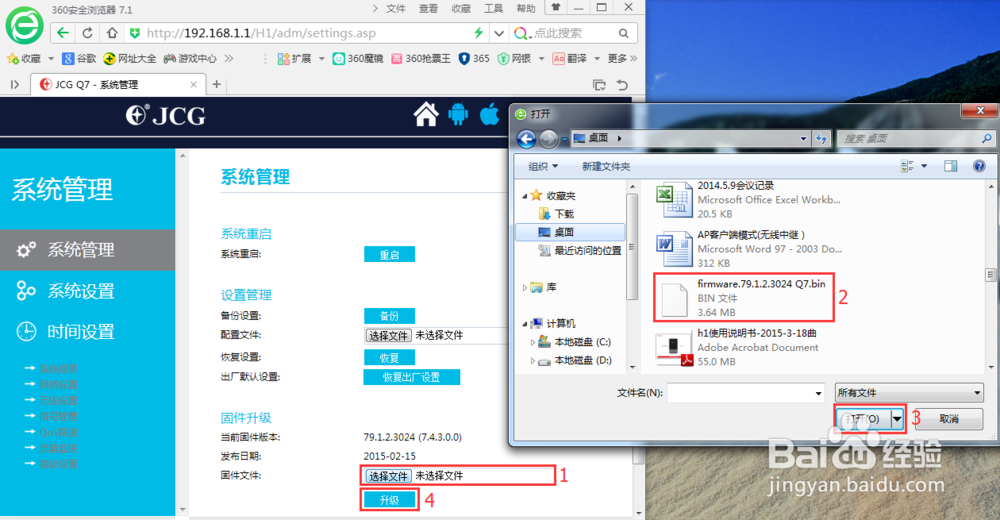The height and width of the screenshot is (520, 1000).
Task: Open 游戏中心 bookmark
Action: [190, 59]
